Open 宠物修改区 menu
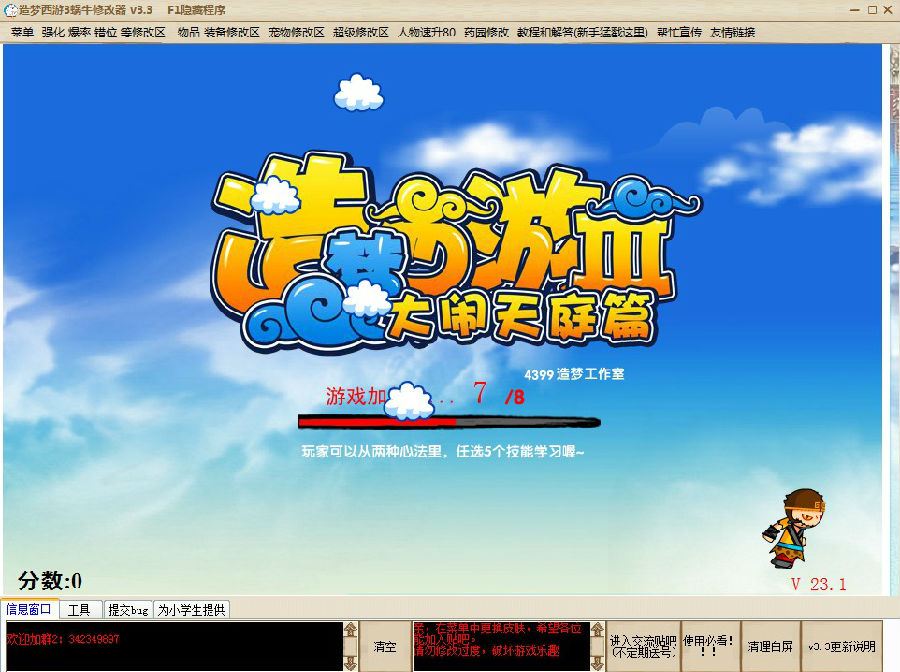900x672 pixels. (x=296, y=32)
